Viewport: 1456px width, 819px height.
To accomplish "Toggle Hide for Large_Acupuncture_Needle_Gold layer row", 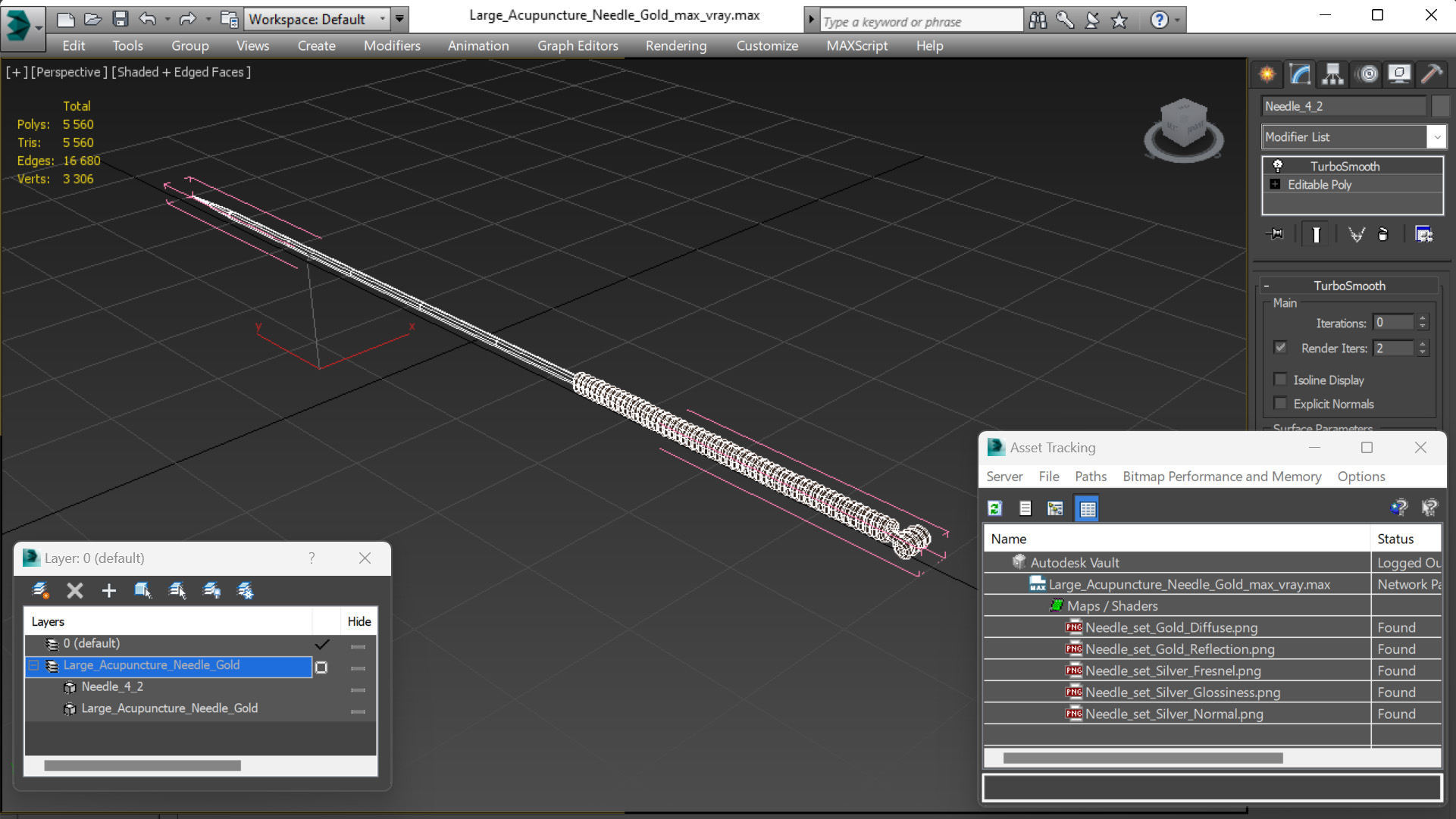I will 358,668.
